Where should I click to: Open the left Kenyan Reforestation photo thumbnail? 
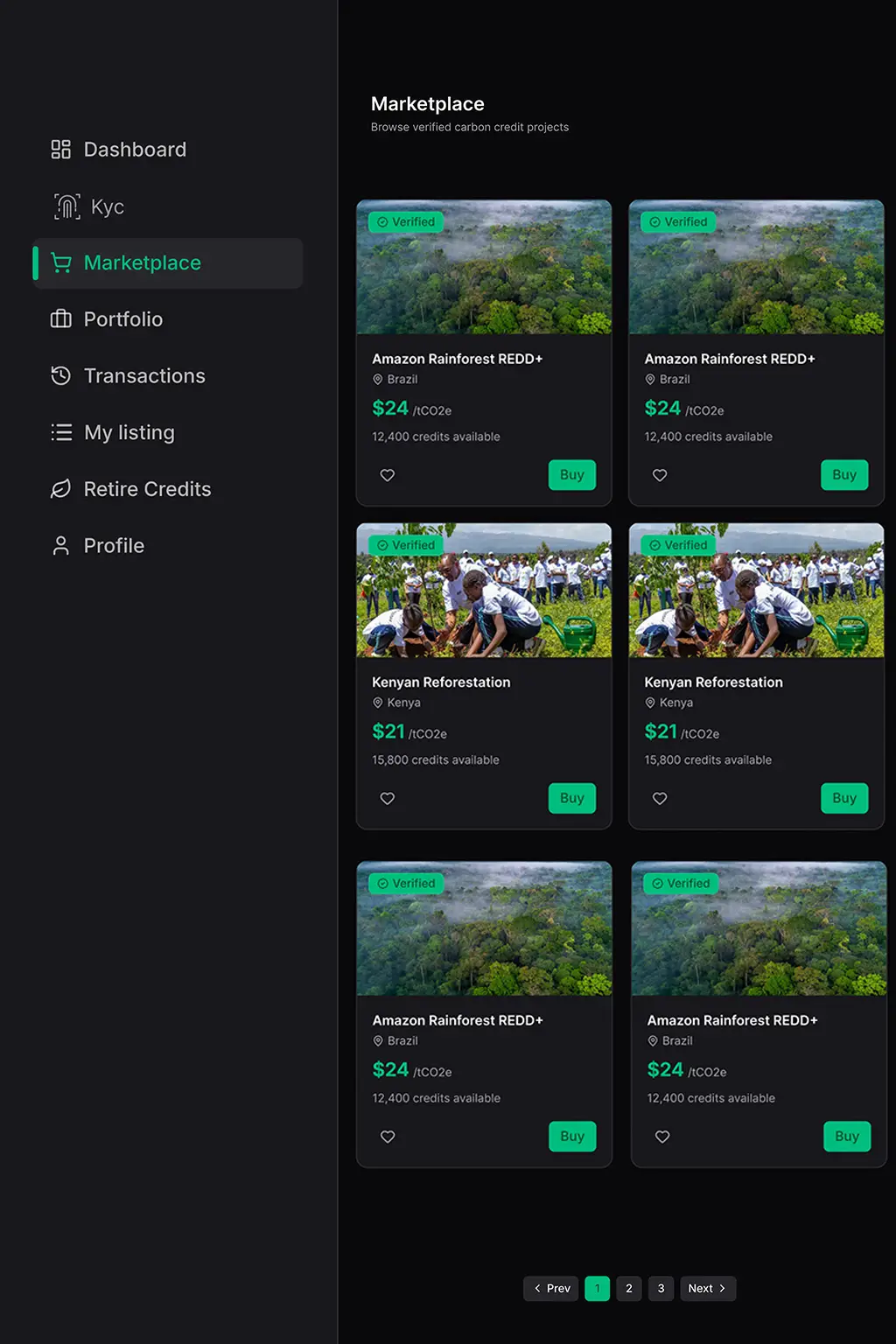tap(484, 591)
